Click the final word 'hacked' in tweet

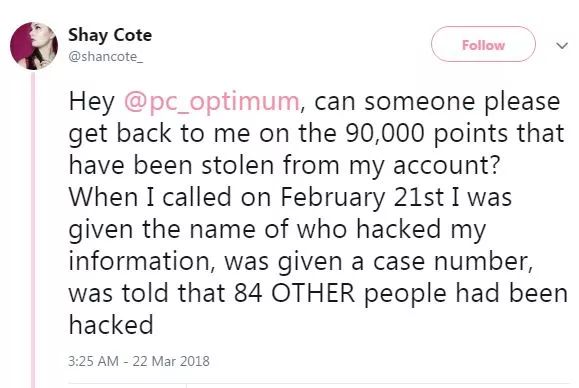[111, 325]
